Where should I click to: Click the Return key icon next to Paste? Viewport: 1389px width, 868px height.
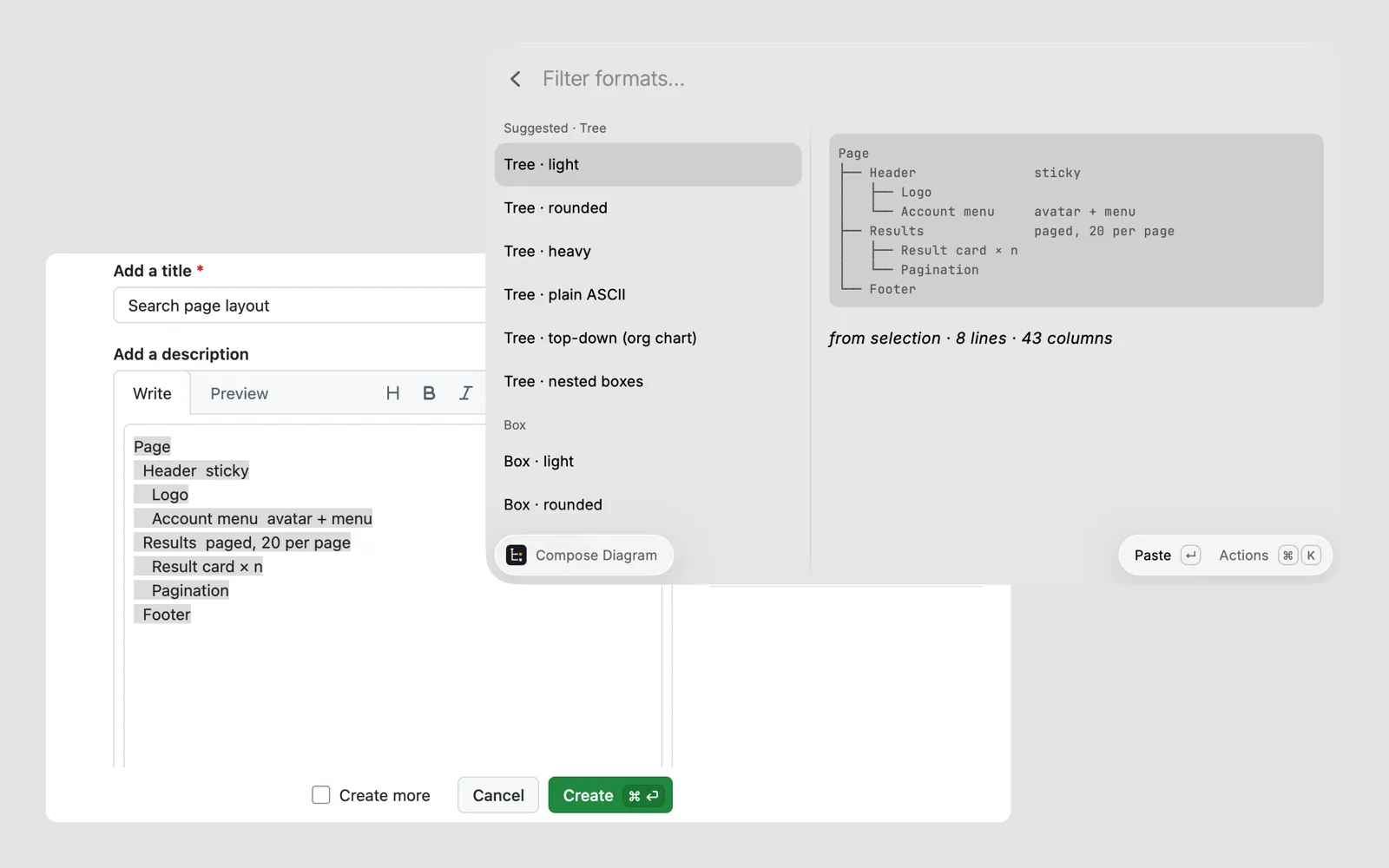tap(1191, 556)
